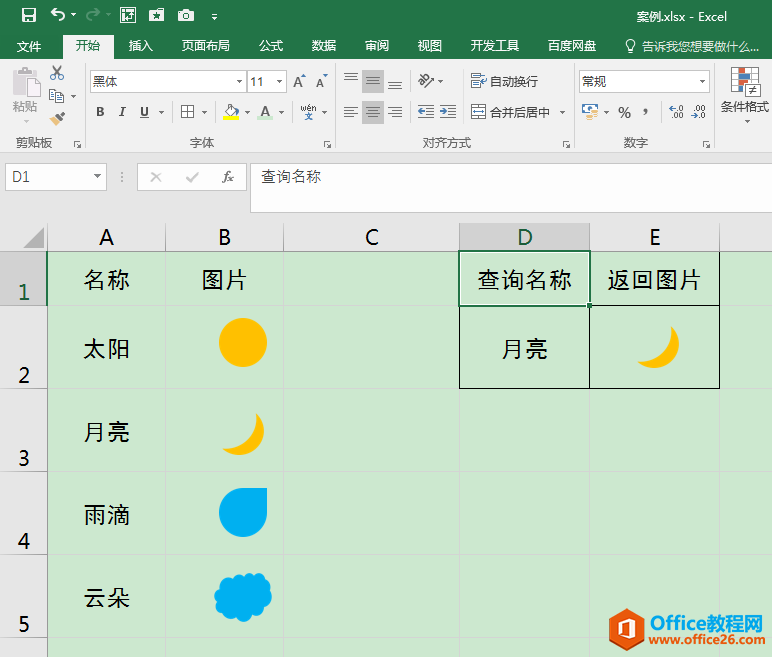Image resolution: width=772 pixels, height=657 pixels.
Task: Switch to the 插入 ribbon tab
Action: [x=141, y=46]
